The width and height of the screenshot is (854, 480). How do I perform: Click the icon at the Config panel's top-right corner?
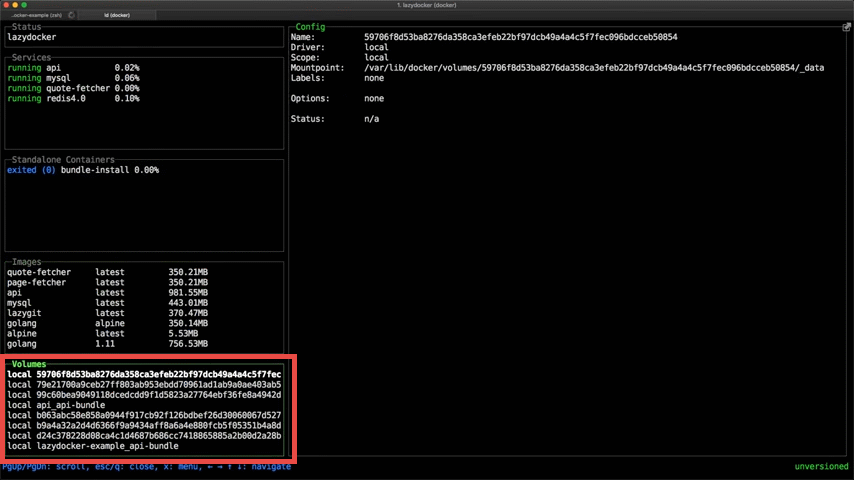tap(846, 27)
